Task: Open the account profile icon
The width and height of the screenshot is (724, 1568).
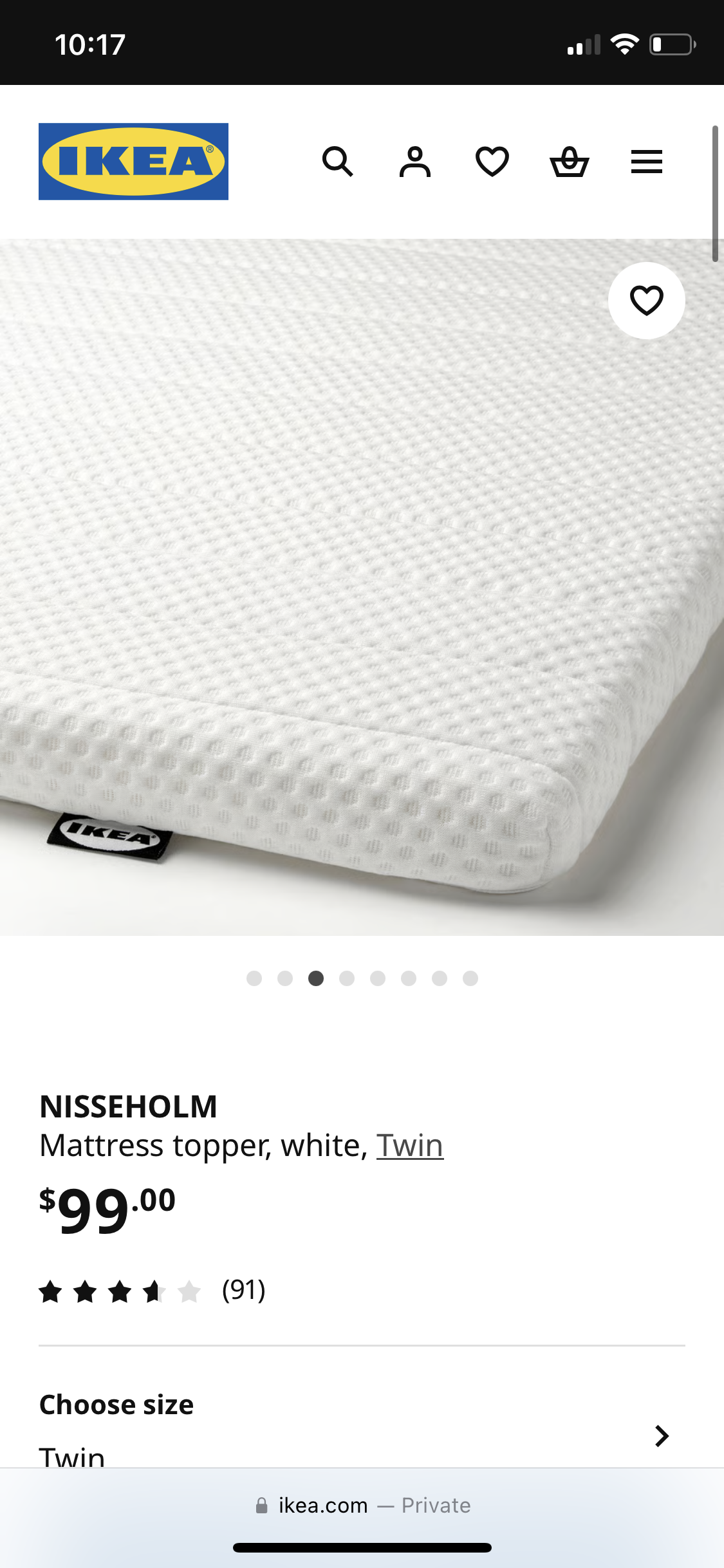Action: tap(415, 162)
